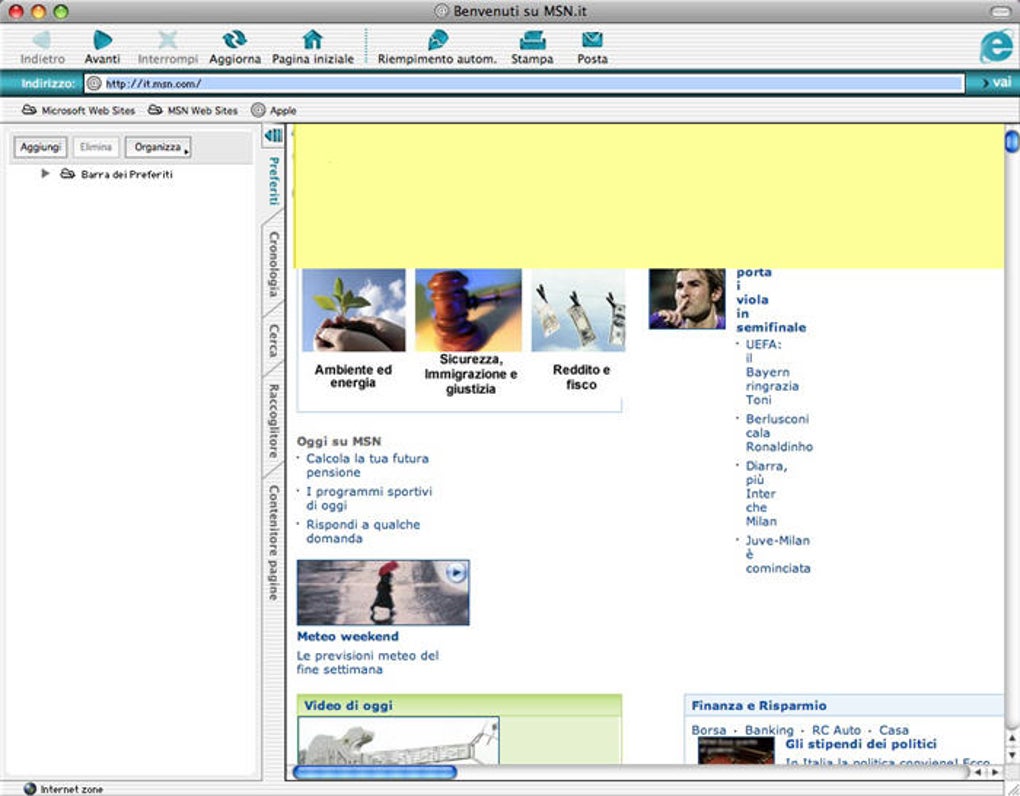This screenshot has width=1020, height=796.
Task: Open the Casa link
Action: 894,730
